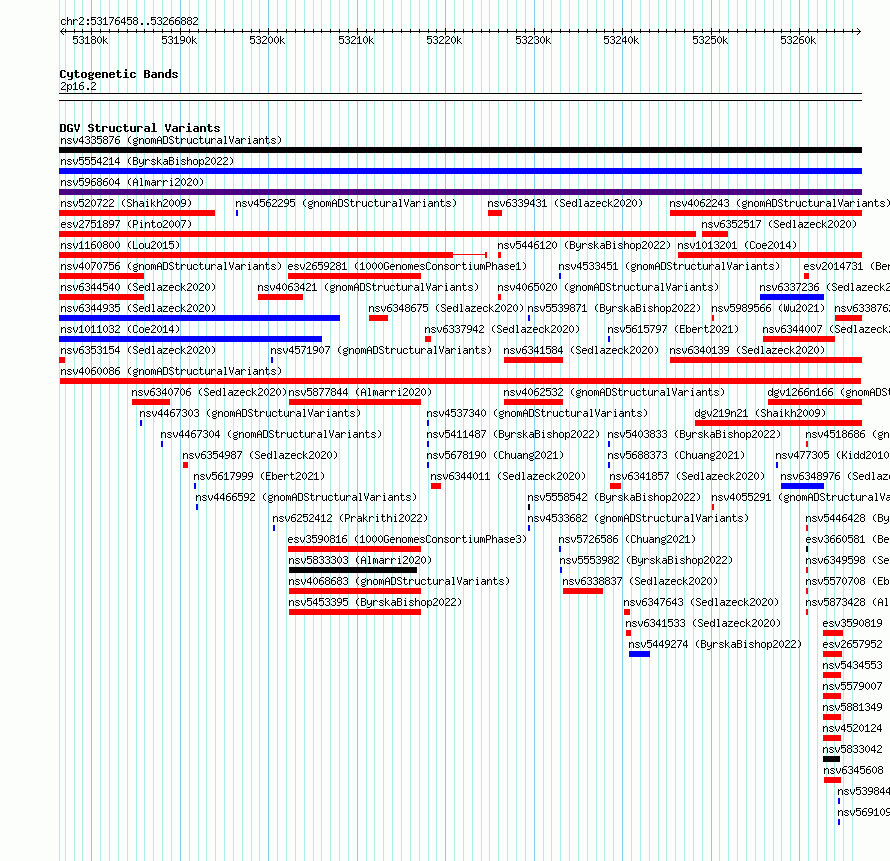Click the nsv6344935 blue variant bar
The height and width of the screenshot is (861, 890).
point(199,318)
